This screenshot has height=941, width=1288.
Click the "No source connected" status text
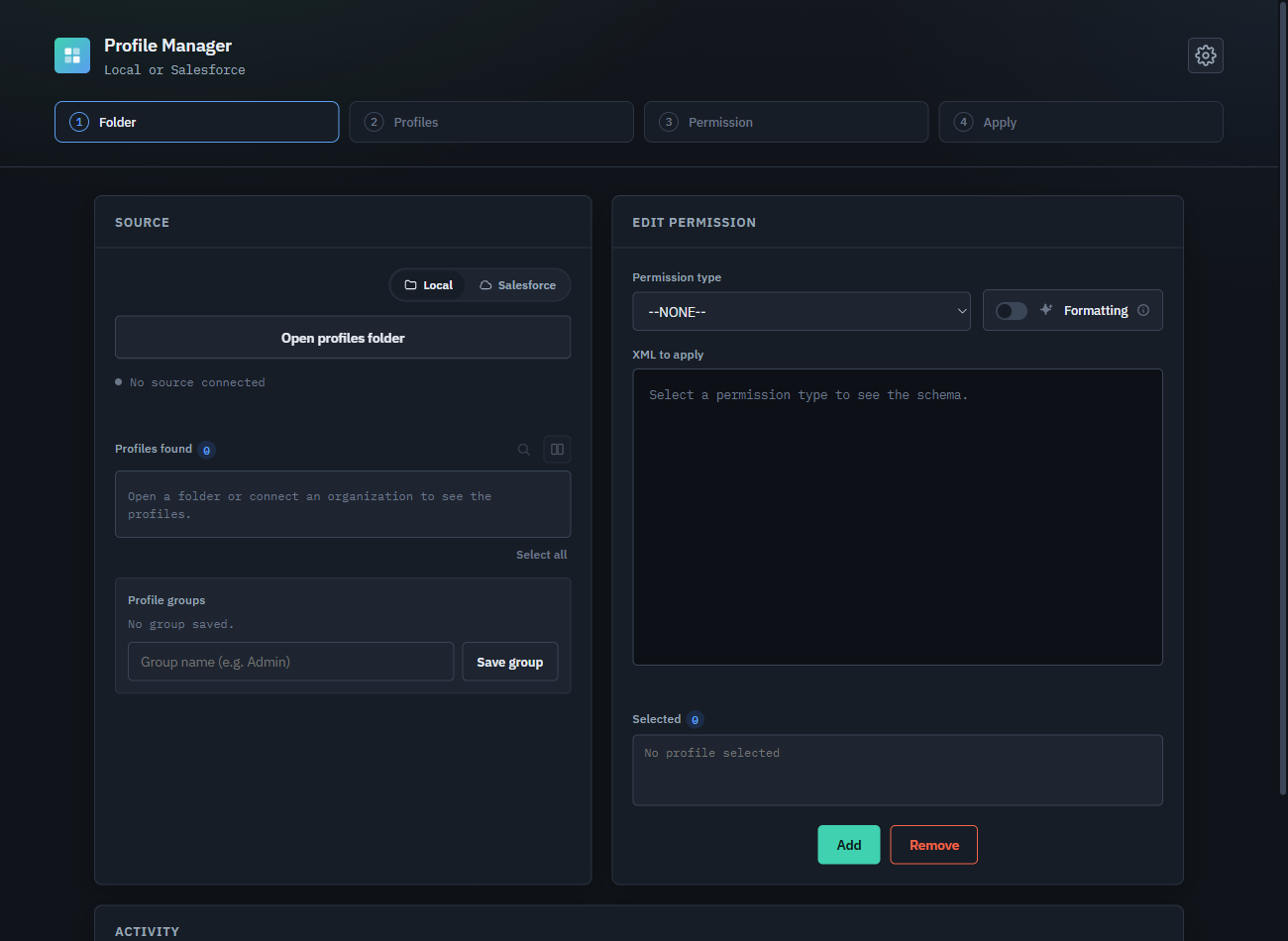tap(197, 382)
